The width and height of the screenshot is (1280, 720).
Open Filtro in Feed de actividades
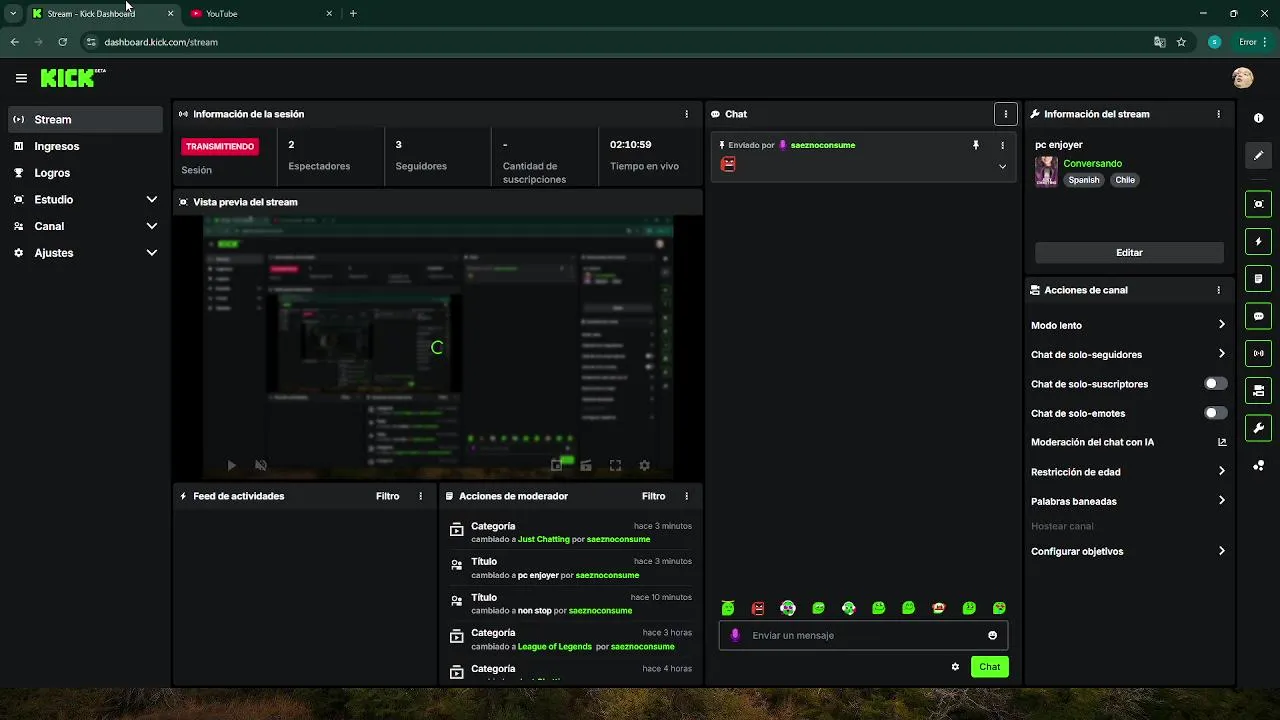point(387,496)
